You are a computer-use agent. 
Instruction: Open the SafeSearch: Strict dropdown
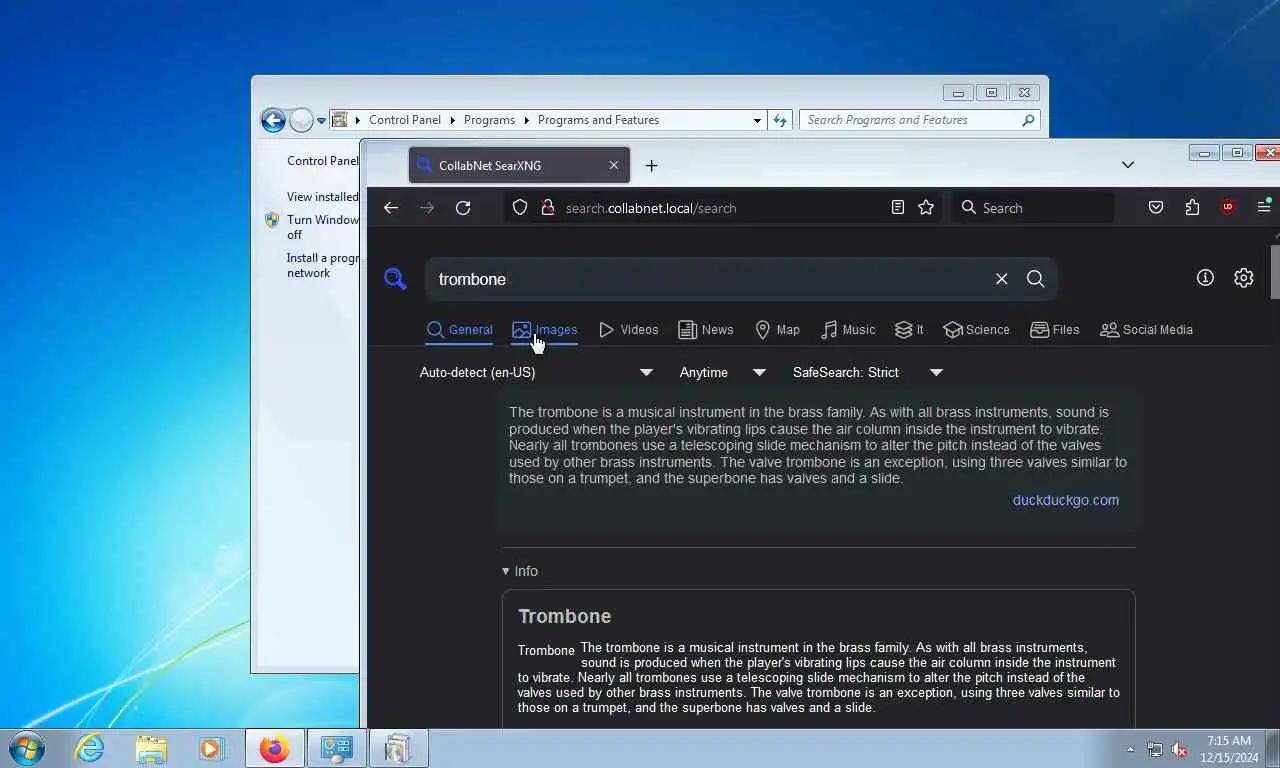[x=868, y=372]
